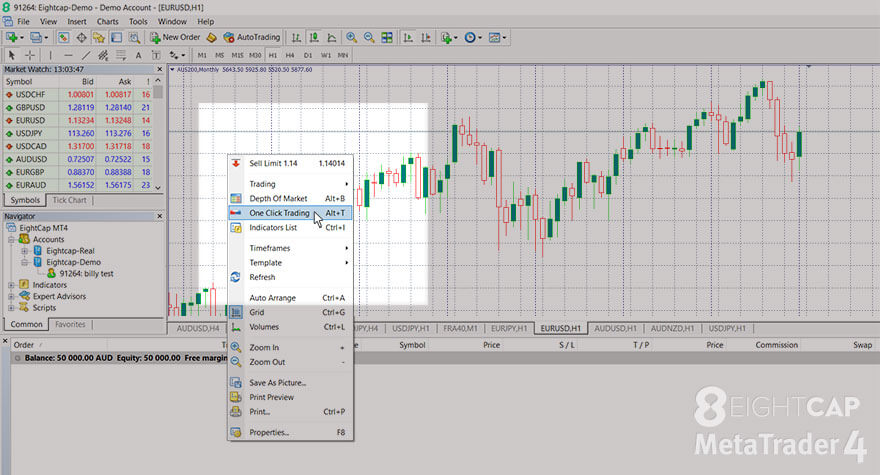Select the equidistant channel tool
This screenshot has width=880, height=475.
click(x=103, y=55)
